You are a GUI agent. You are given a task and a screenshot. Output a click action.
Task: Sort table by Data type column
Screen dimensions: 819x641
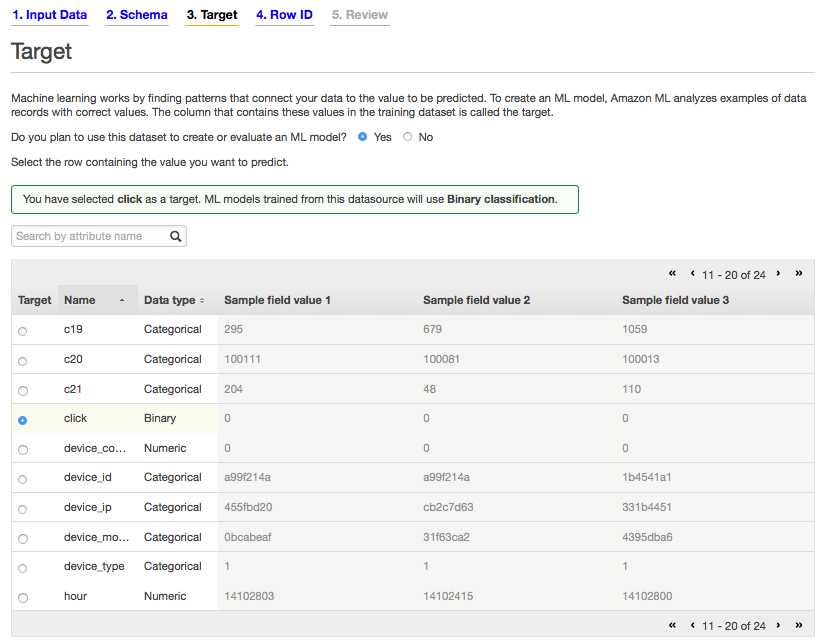174,300
